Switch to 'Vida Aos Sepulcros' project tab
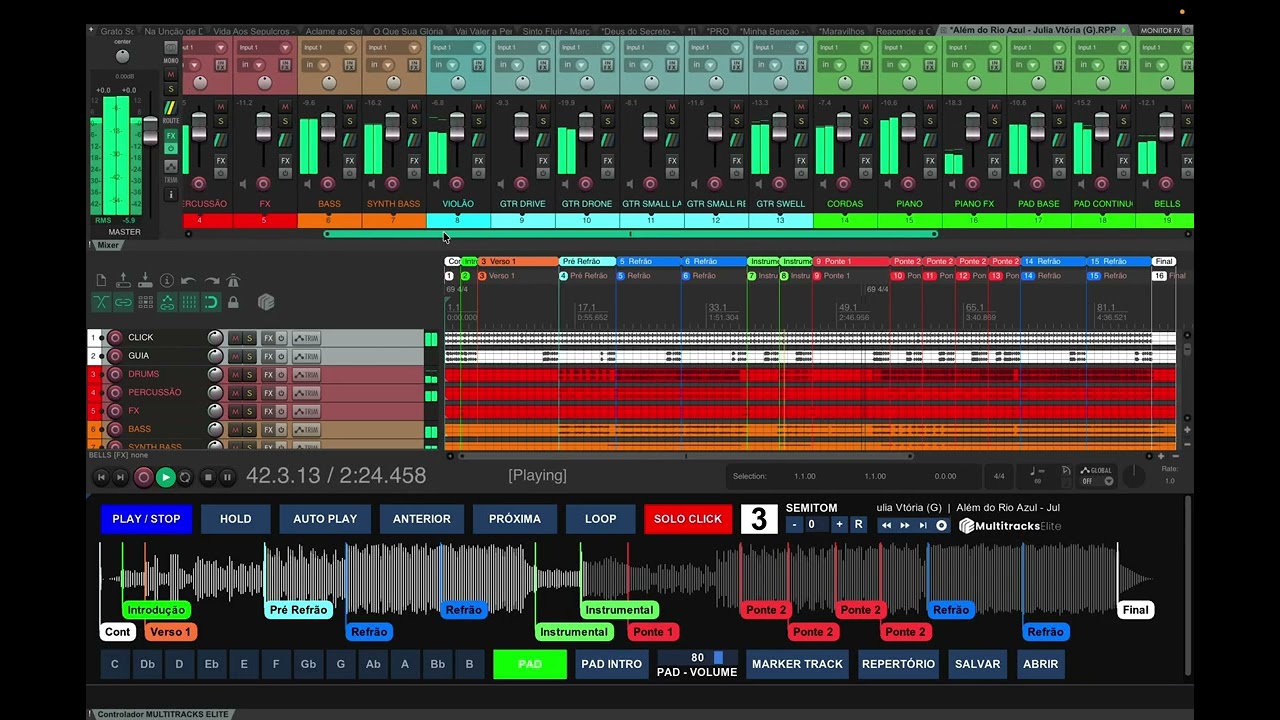The image size is (1280, 720). pyautogui.click(x=253, y=31)
